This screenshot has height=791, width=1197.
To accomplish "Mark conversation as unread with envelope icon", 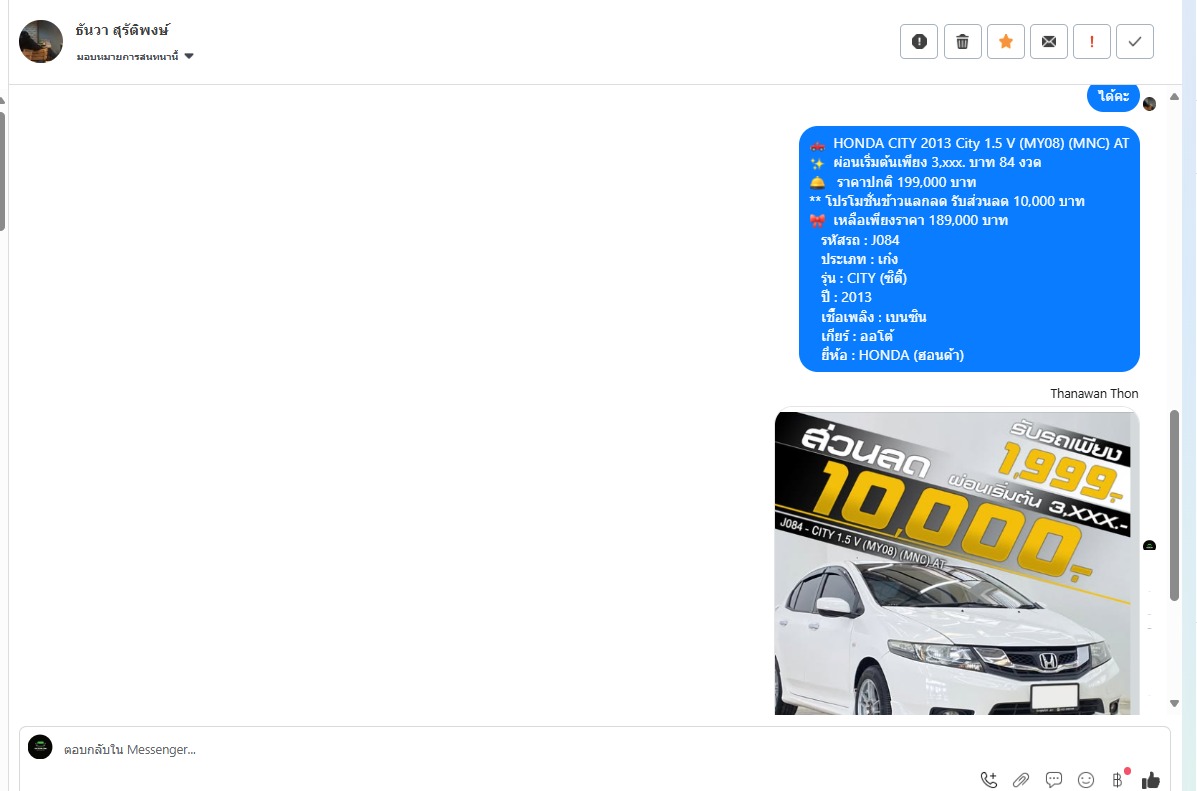I will pos(1049,41).
